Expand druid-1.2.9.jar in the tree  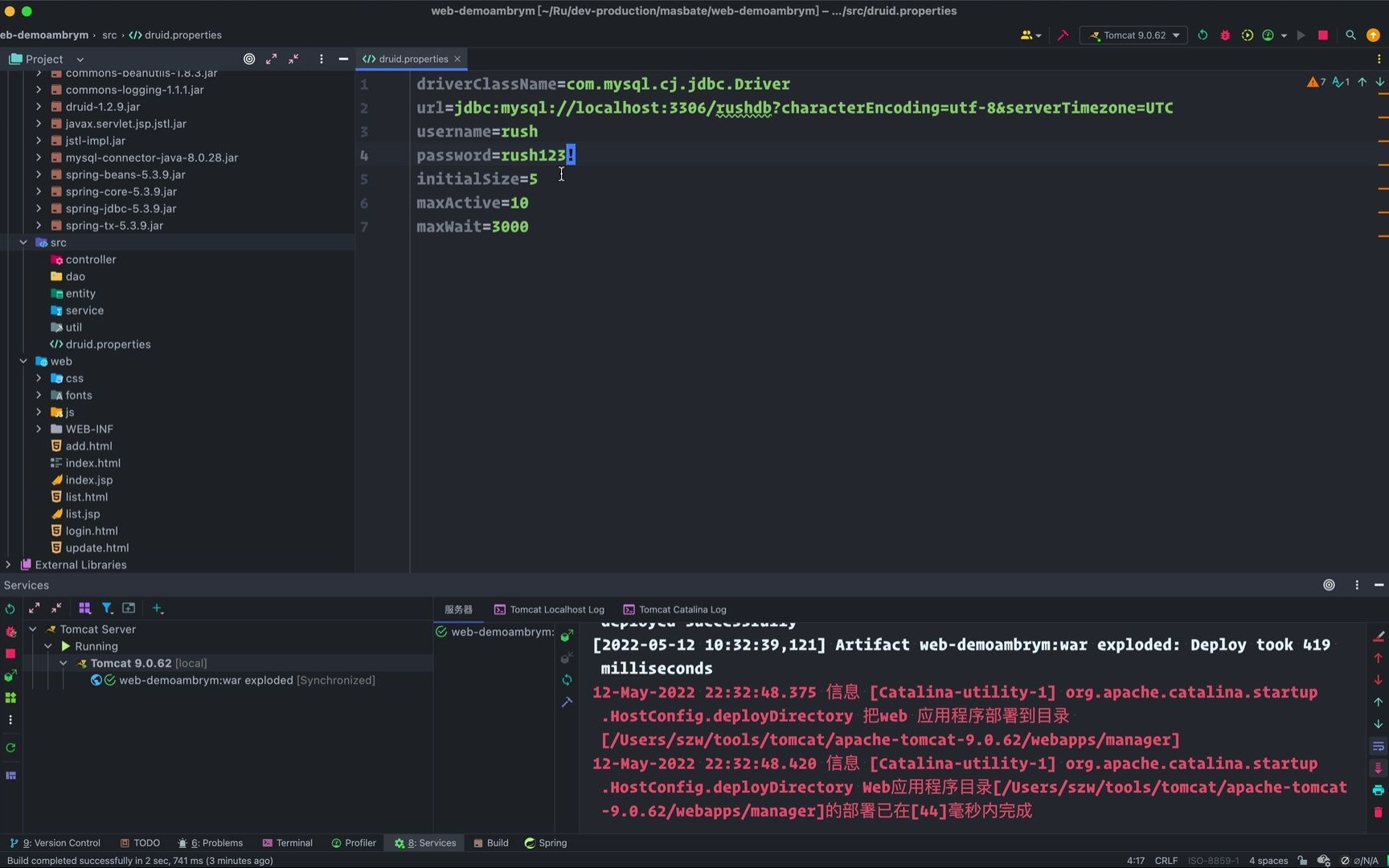tap(39, 107)
